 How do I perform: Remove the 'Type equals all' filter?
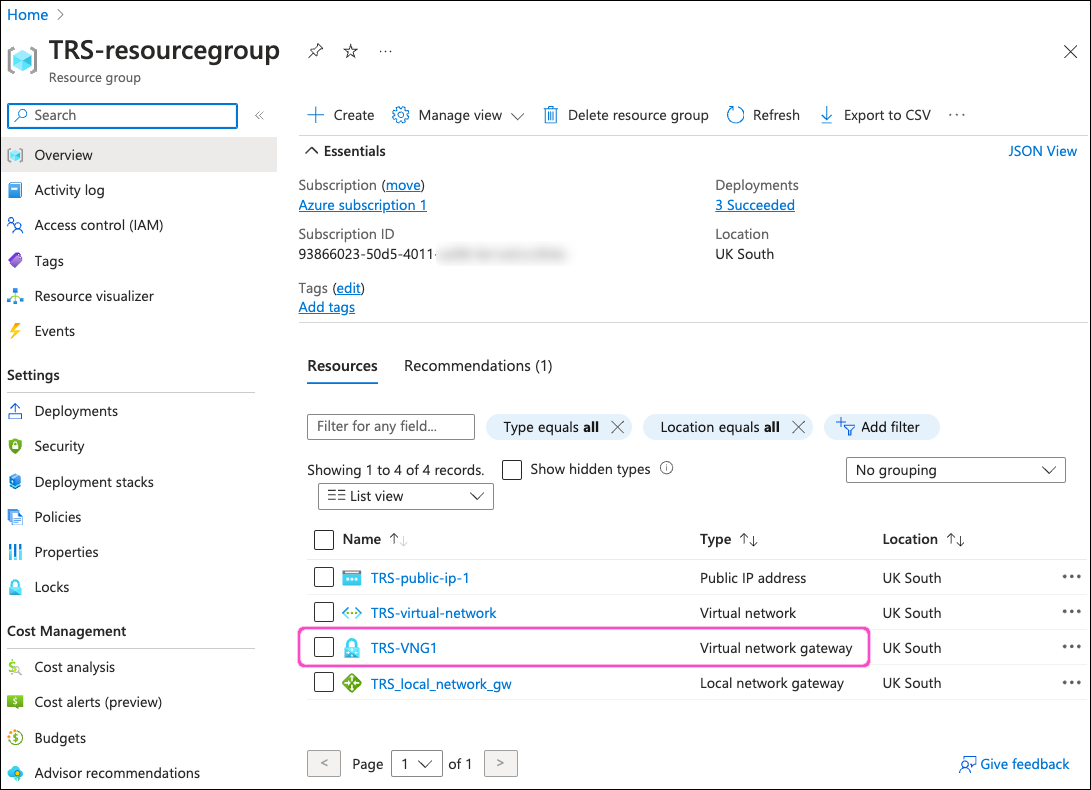pyautogui.click(x=618, y=427)
